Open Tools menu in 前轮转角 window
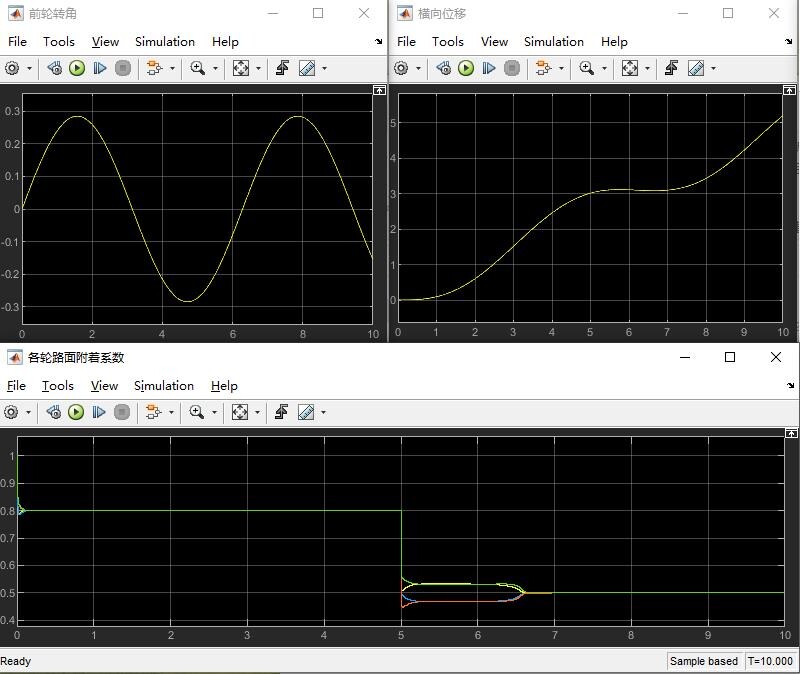 (59, 42)
